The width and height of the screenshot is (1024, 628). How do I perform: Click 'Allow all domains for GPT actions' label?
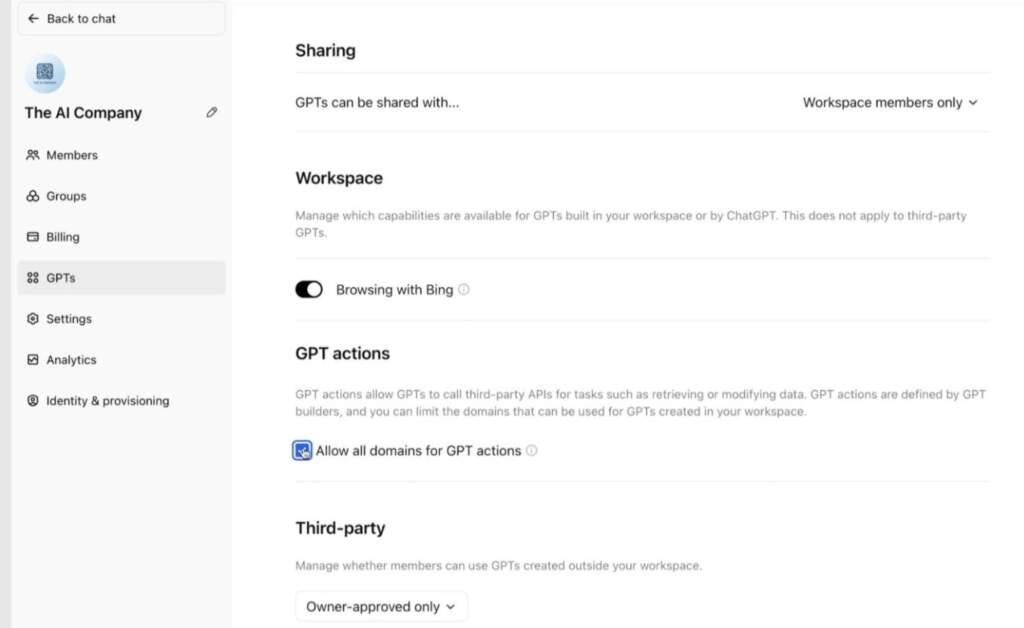point(419,450)
